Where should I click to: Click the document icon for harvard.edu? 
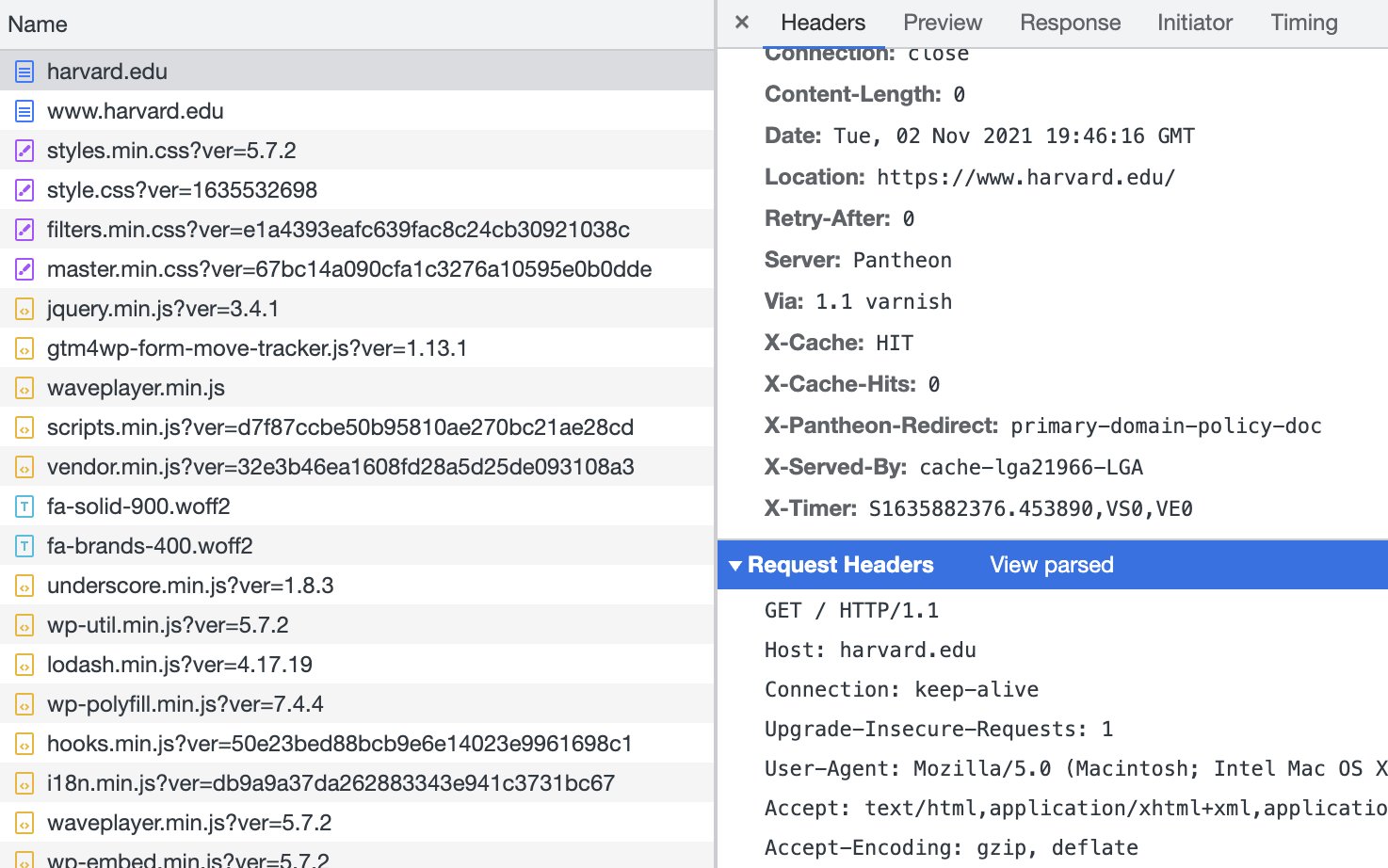pos(24,72)
